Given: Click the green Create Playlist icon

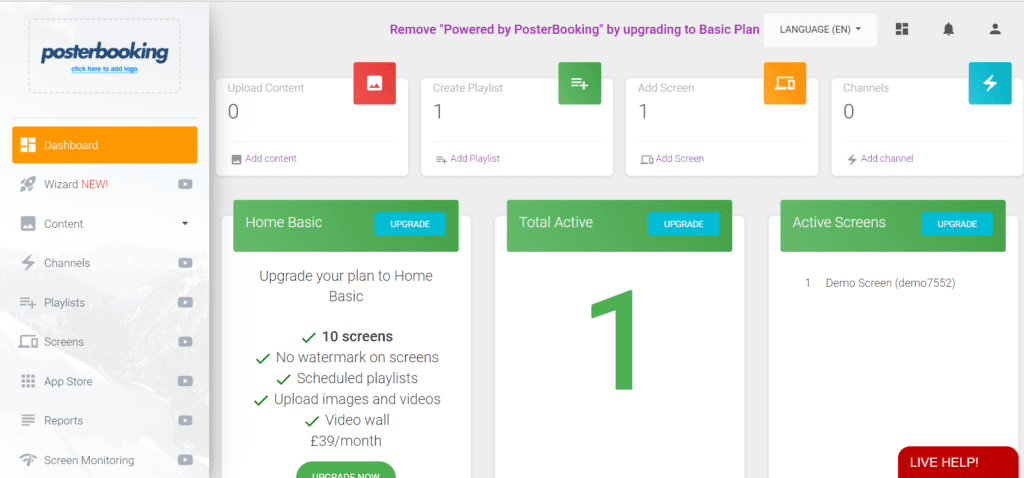Looking at the screenshot, I should pos(579,83).
